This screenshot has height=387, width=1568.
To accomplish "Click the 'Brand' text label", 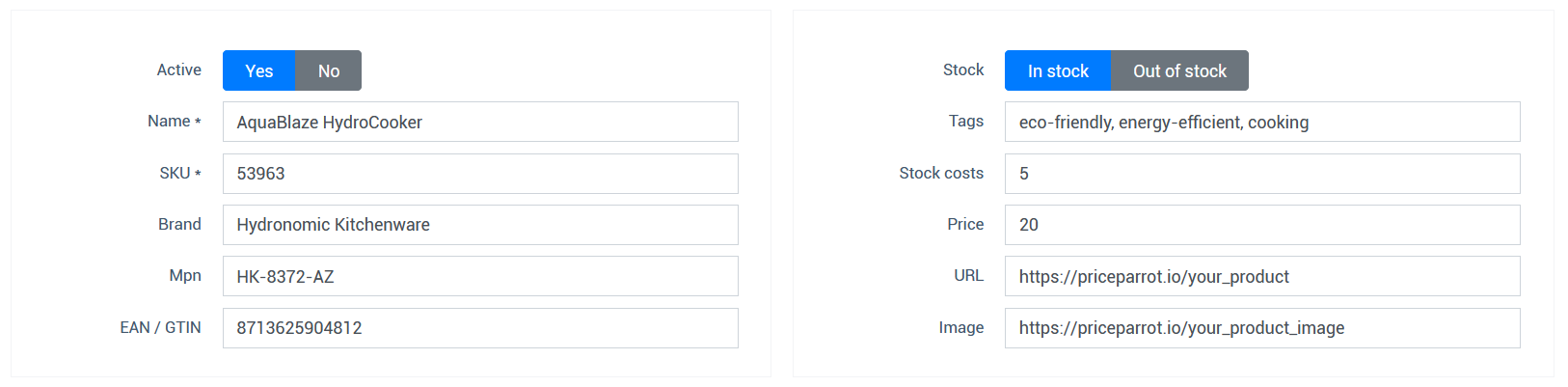I will coord(179,225).
